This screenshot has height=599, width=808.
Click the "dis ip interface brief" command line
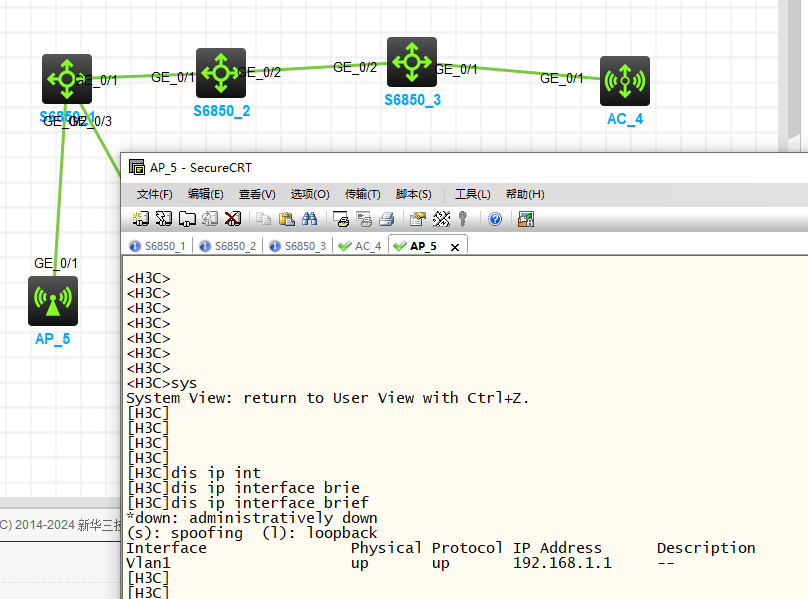[x=248, y=503]
